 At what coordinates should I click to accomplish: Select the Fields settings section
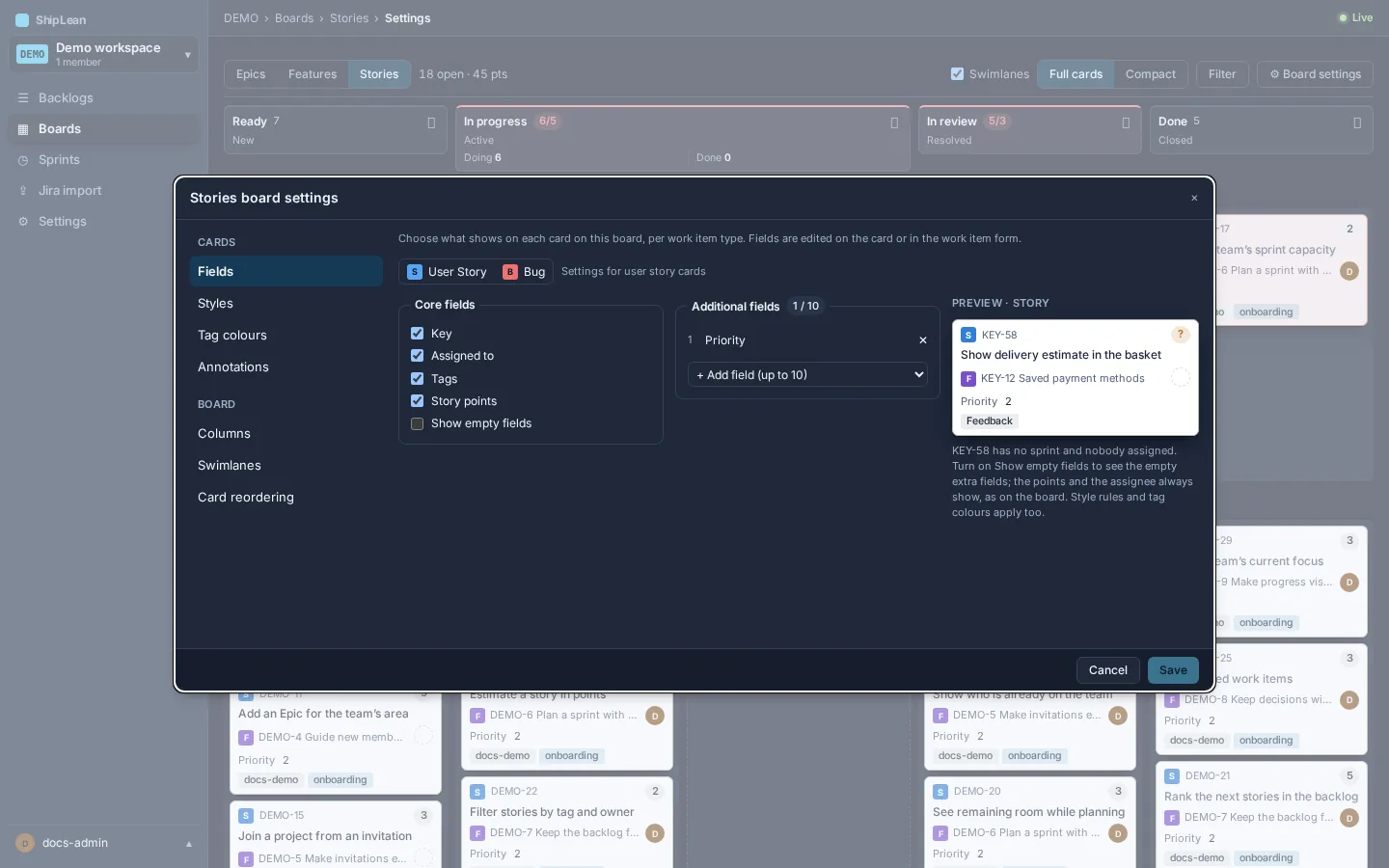tap(286, 272)
